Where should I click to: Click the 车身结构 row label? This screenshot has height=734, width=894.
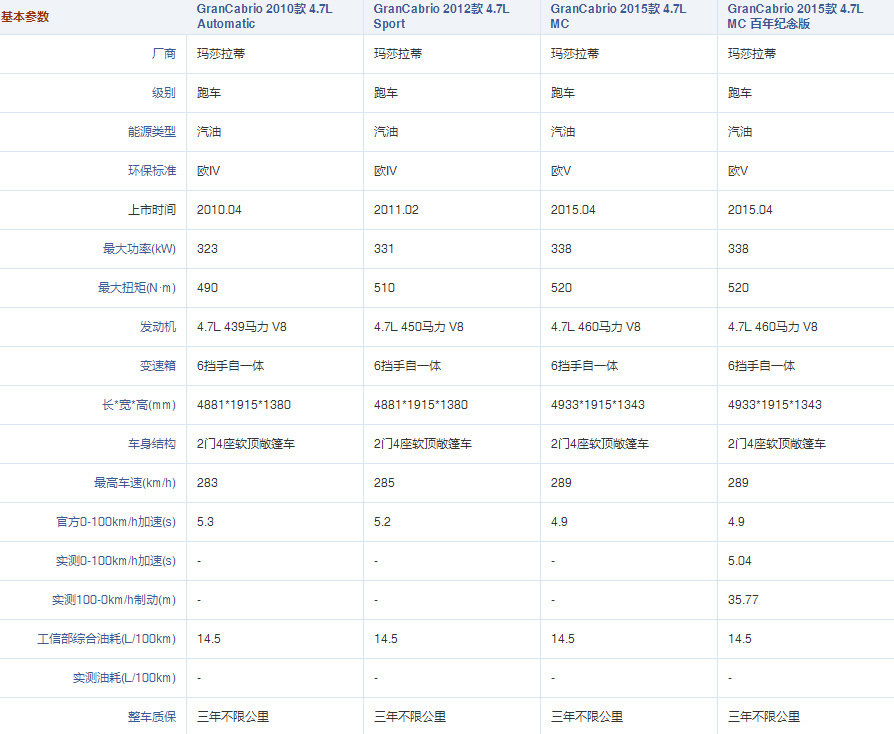152,444
